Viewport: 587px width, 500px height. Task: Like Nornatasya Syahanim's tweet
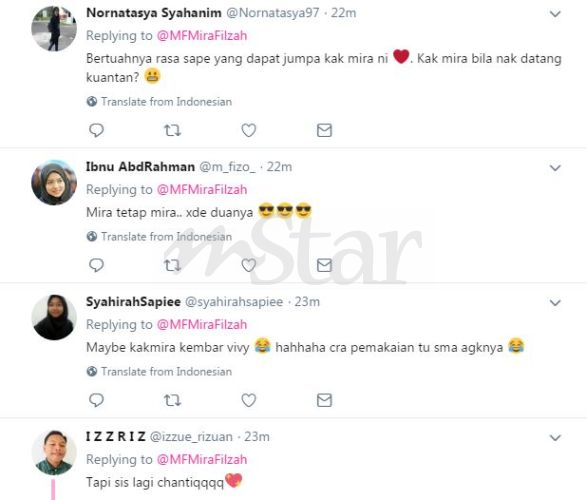coord(249,130)
